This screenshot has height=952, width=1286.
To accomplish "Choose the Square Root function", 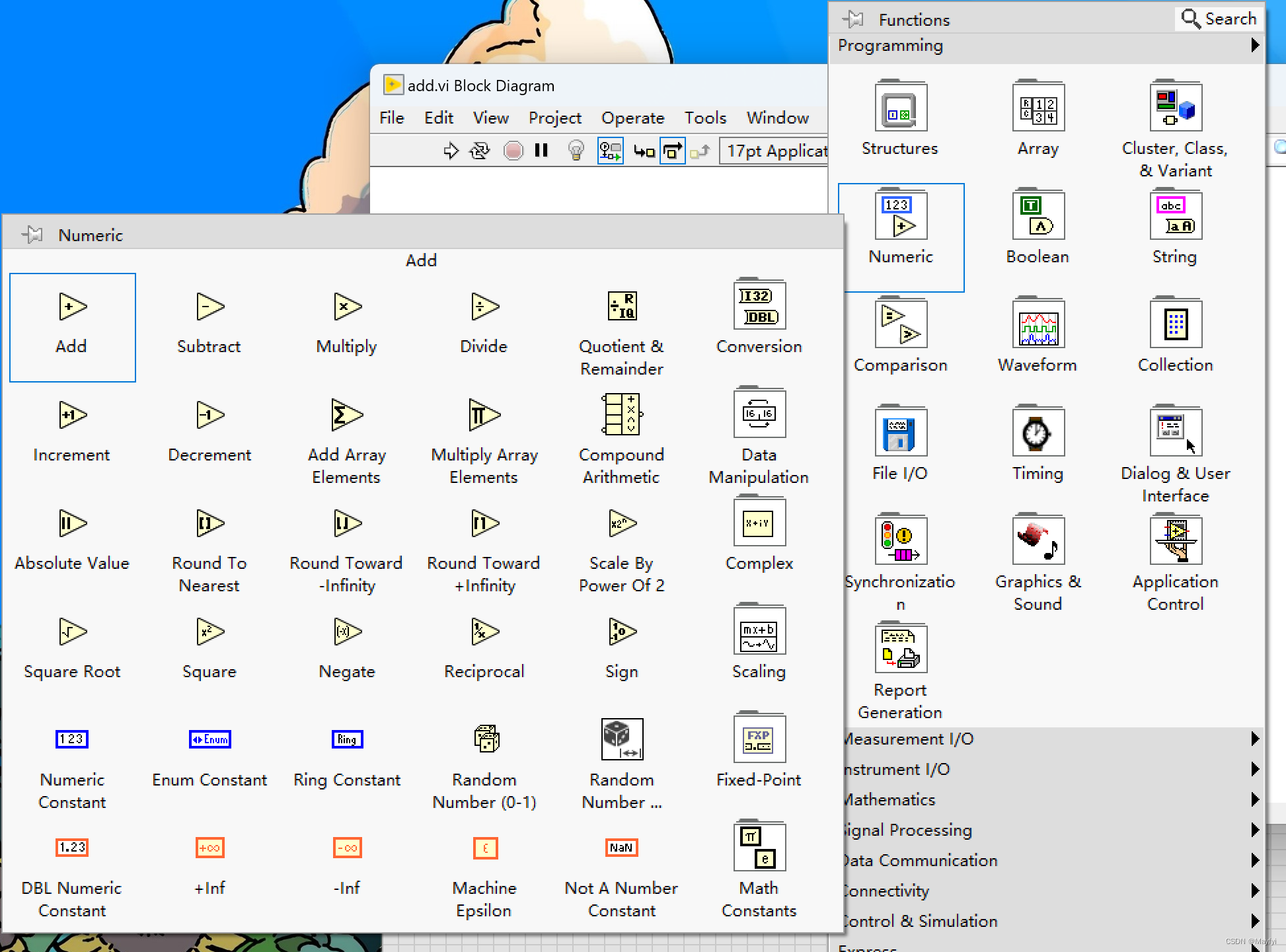I will pyautogui.click(x=72, y=632).
